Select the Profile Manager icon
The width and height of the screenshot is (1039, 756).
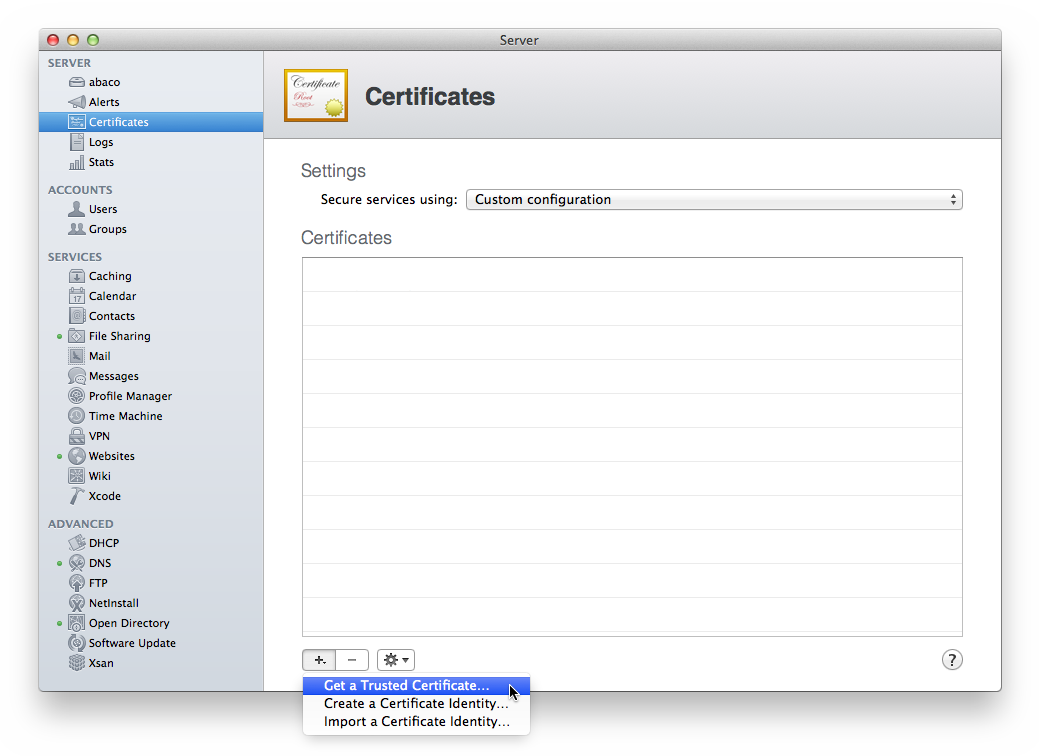point(77,396)
